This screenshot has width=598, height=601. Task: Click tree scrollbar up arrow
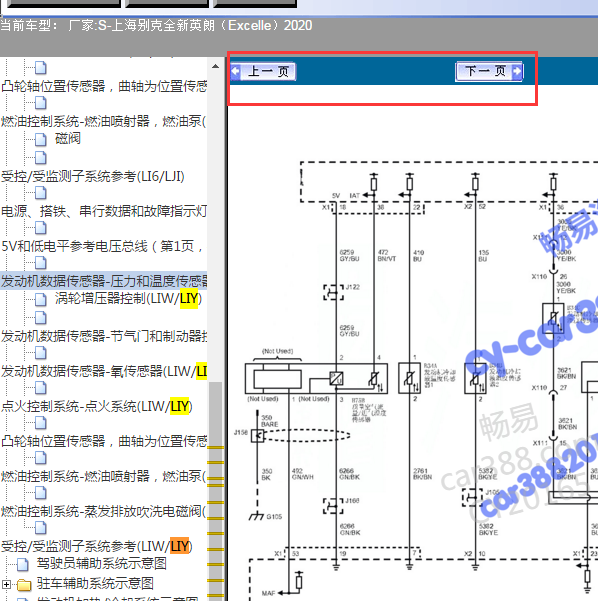pyautogui.click(x=216, y=66)
